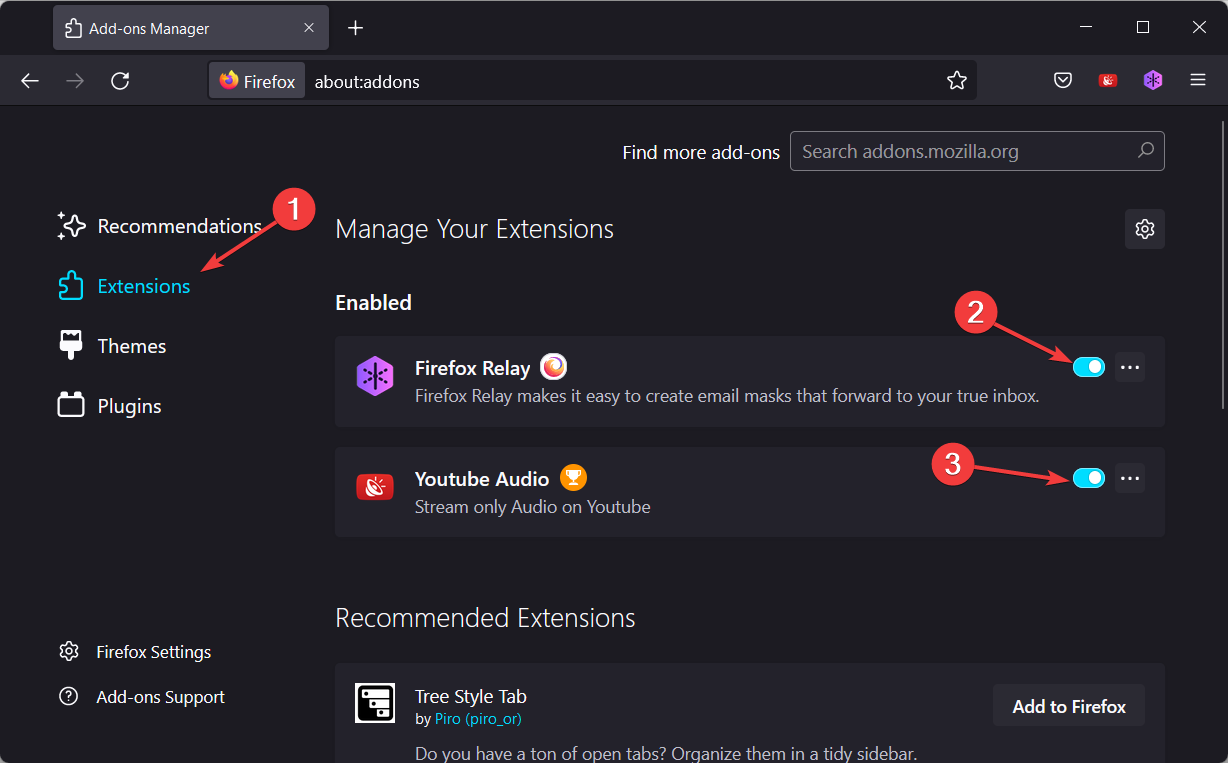Screen dimensions: 1228x763
Task: Click the Youtube Audio extension name
Action: [x=482, y=479]
